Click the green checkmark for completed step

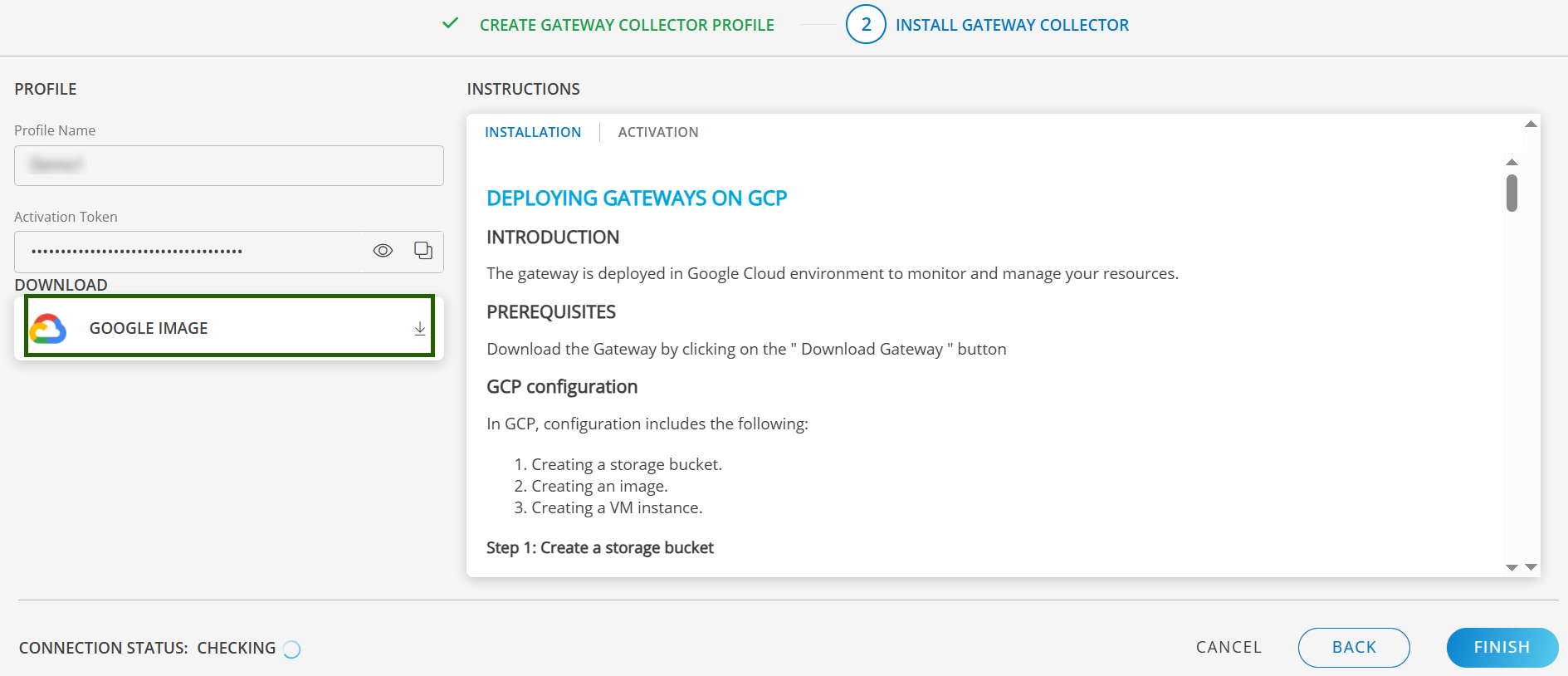click(450, 24)
